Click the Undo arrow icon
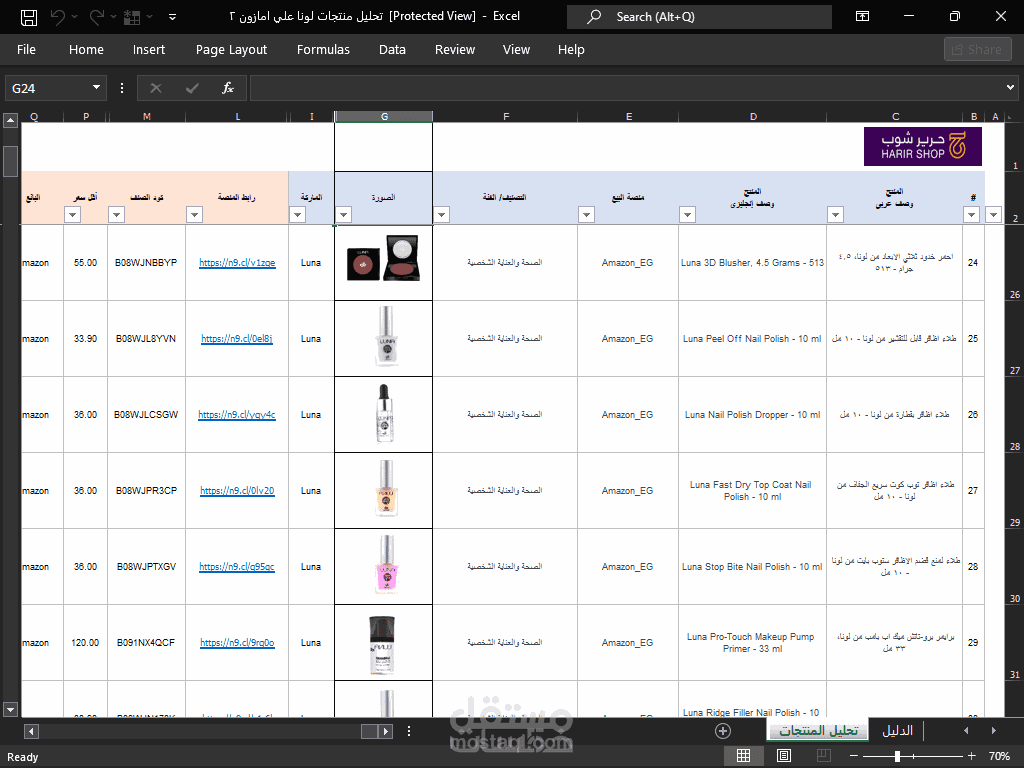Image resolution: width=1024 pixels, height=768 pixels. pos(57,17)
